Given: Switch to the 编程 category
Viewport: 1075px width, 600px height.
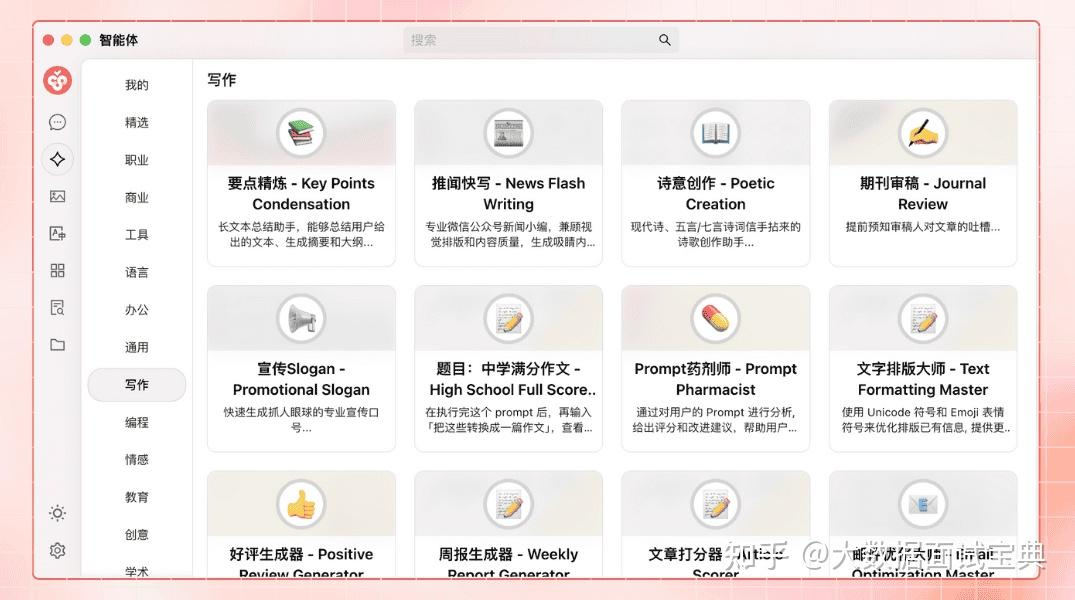Looking at the screenshot, I should tap(136, 422).
